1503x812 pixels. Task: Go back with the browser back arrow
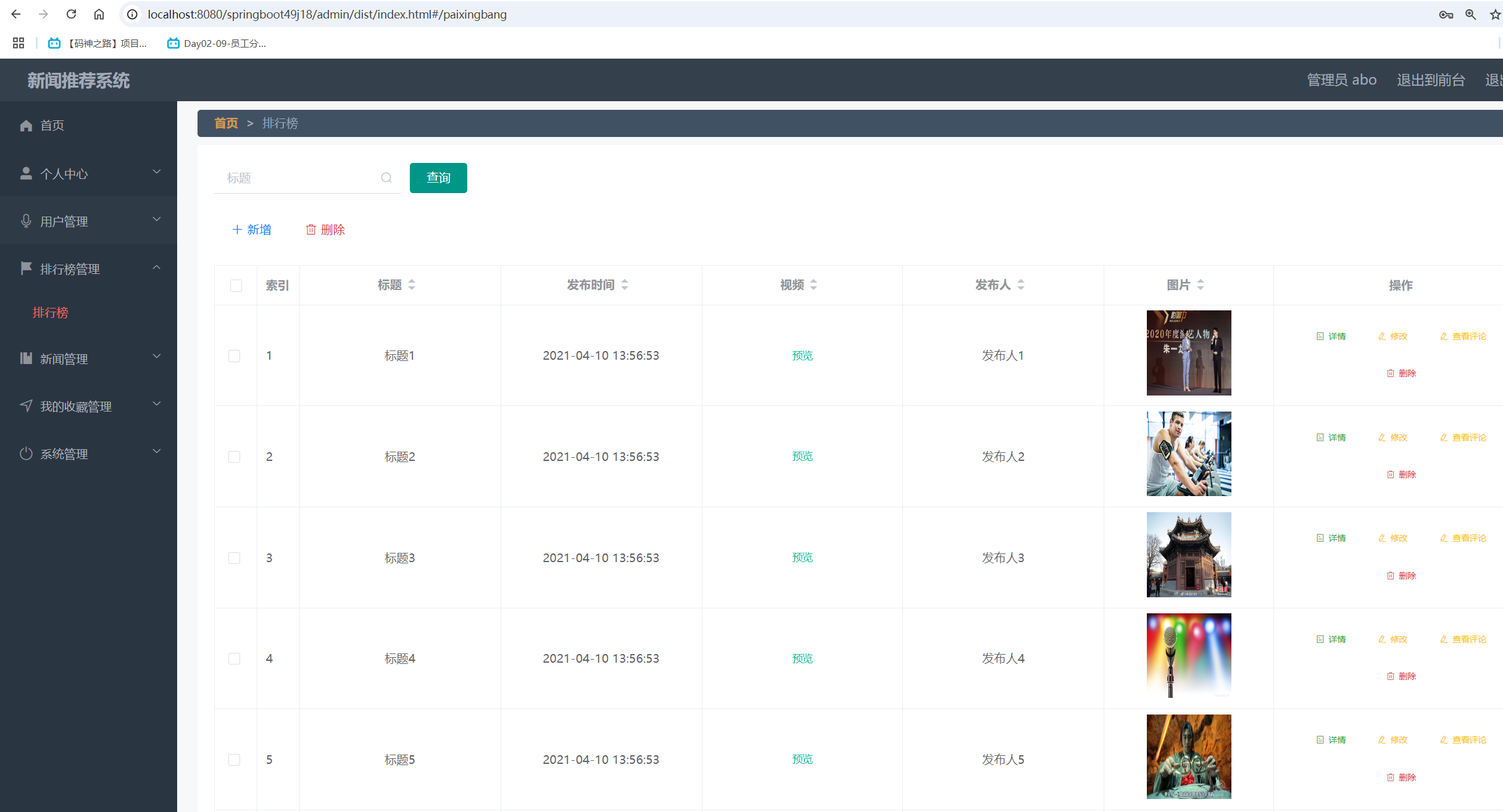click(x=16, y=14)
